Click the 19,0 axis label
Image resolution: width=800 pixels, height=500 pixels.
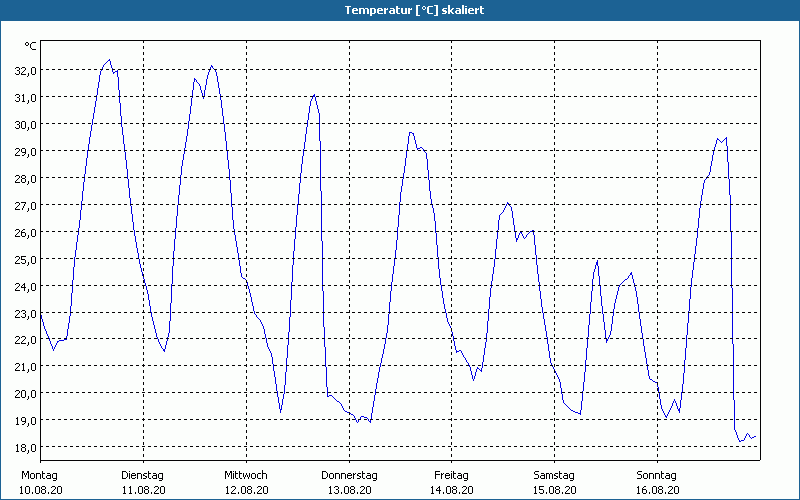[x=26, y=421]
